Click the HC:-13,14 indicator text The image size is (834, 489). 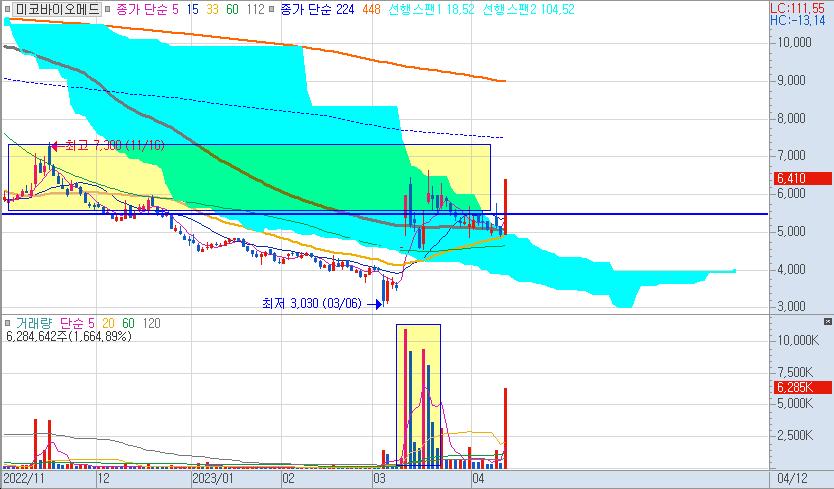797,21
